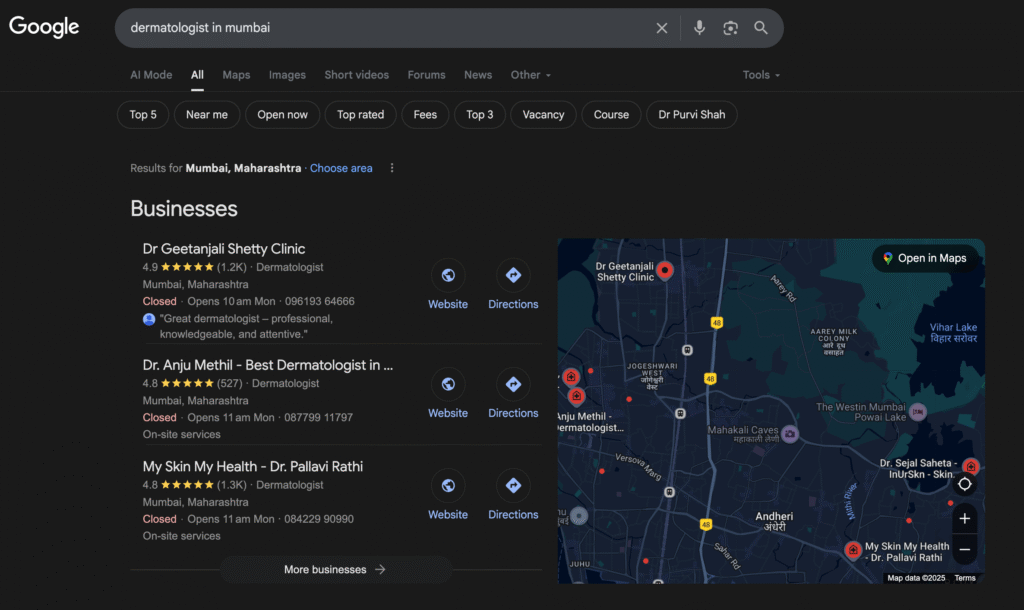Click the search input field
This screenshot has width=1024, height=610.
(385, 28)
